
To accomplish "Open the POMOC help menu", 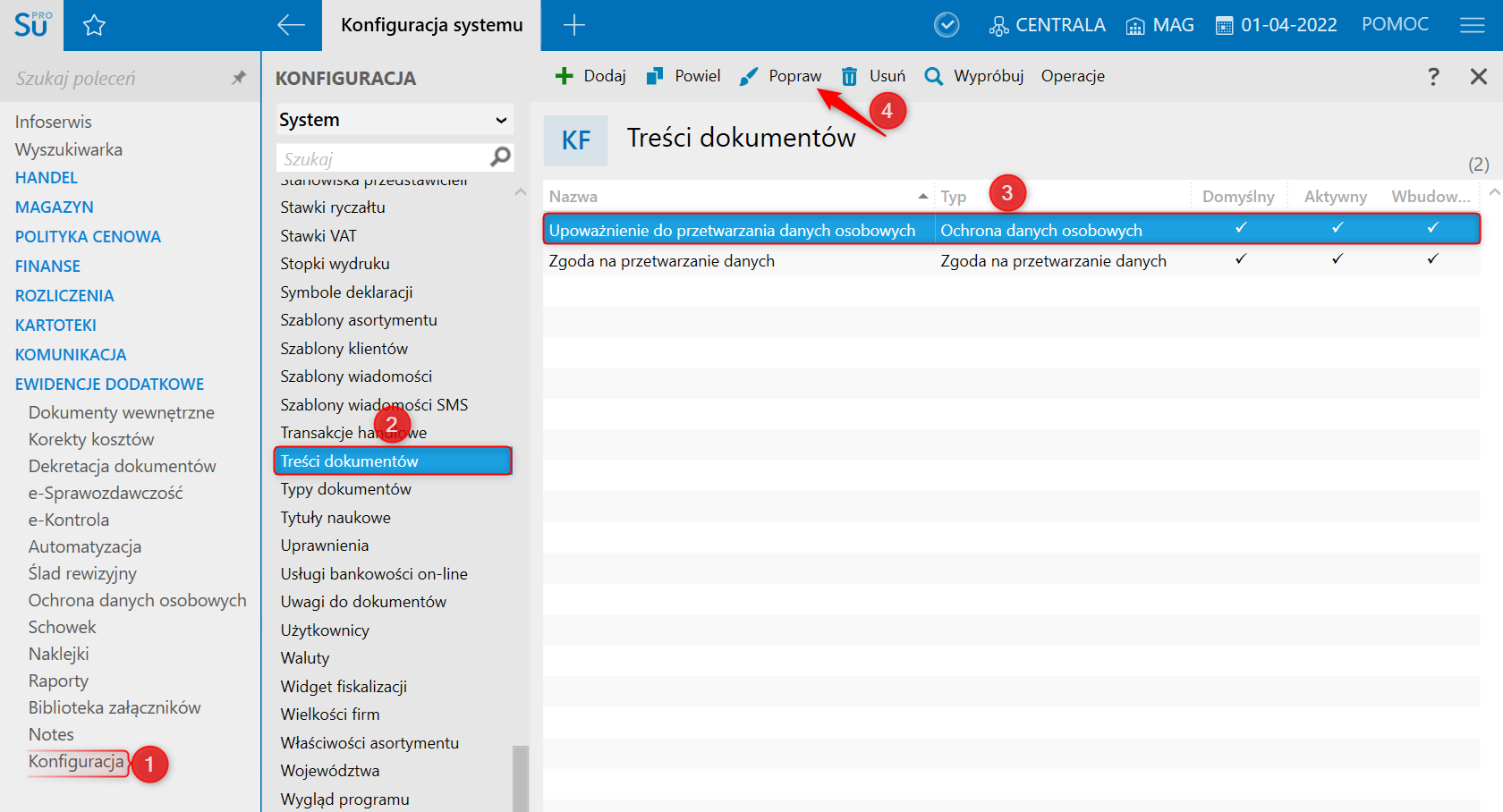I will coord(1395,24).
